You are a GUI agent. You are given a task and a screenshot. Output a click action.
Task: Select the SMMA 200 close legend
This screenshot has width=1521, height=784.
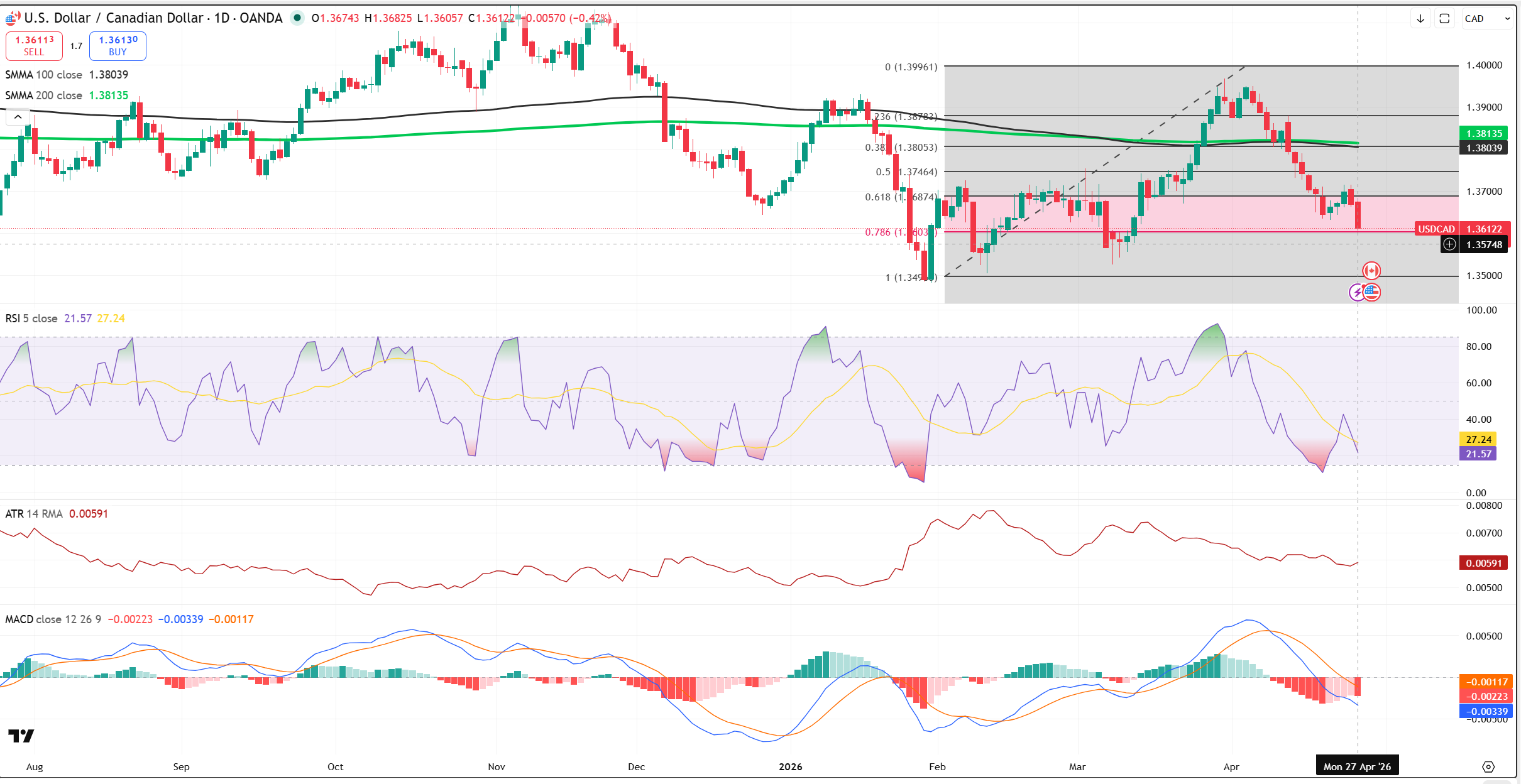click(44, 95)
